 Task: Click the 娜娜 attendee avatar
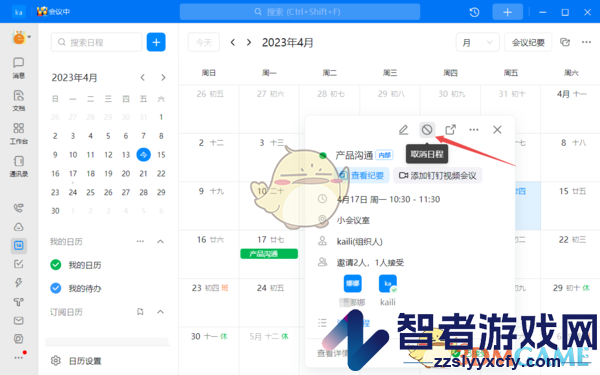coord(352,284)
